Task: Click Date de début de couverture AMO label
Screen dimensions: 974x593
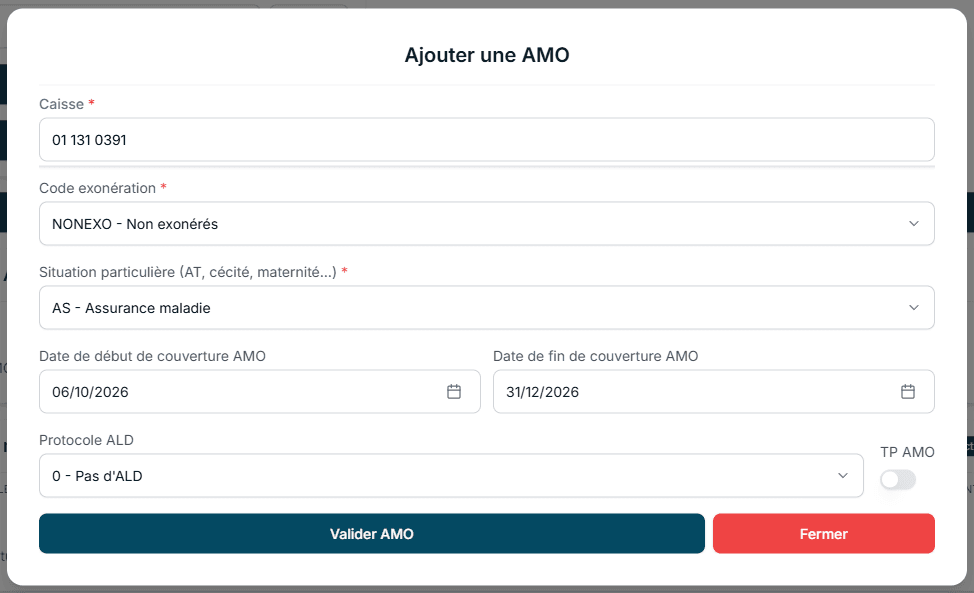Action: (x=152, y=356)
